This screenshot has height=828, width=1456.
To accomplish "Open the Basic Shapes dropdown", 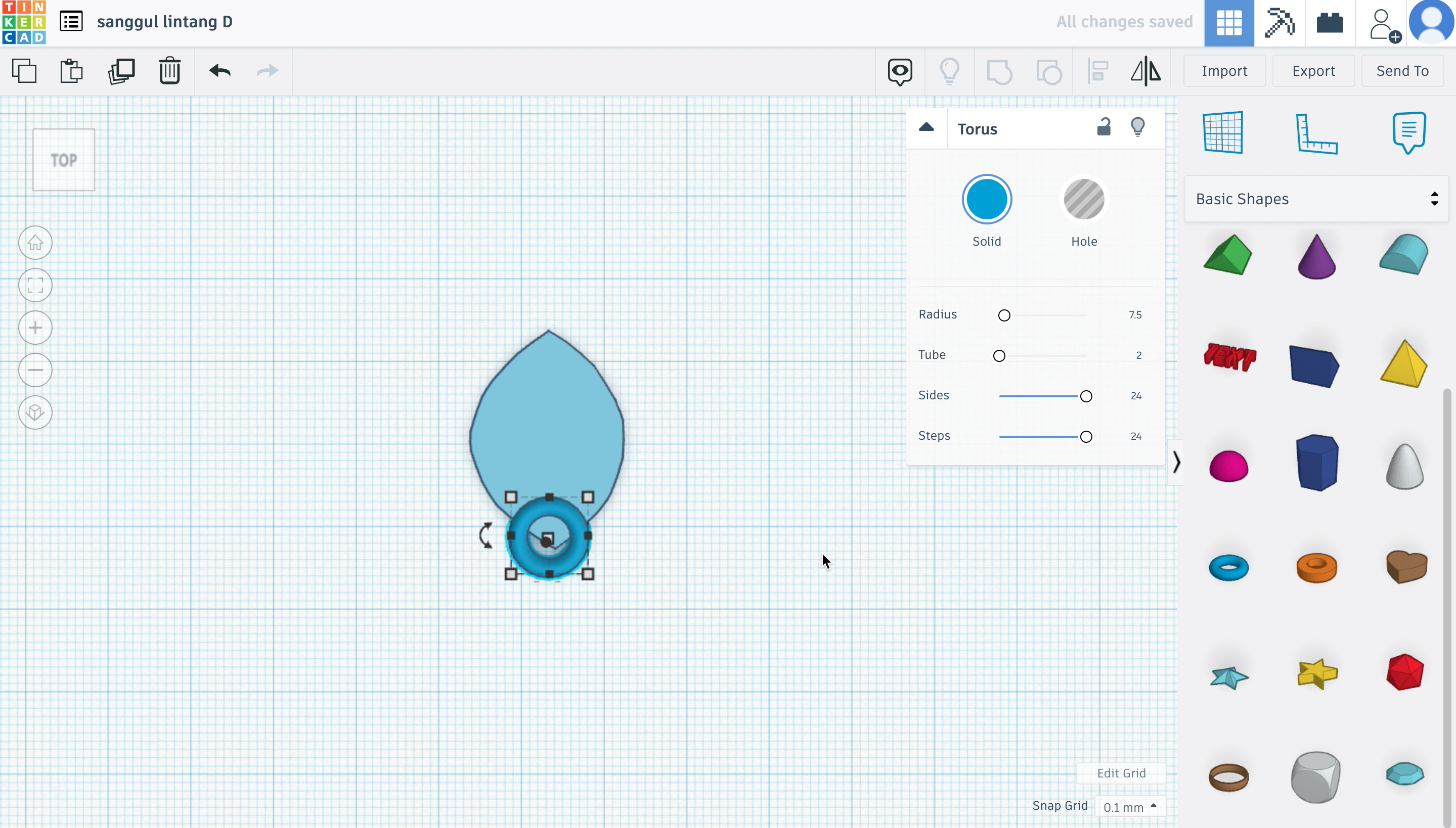I will coord(1316,199).
